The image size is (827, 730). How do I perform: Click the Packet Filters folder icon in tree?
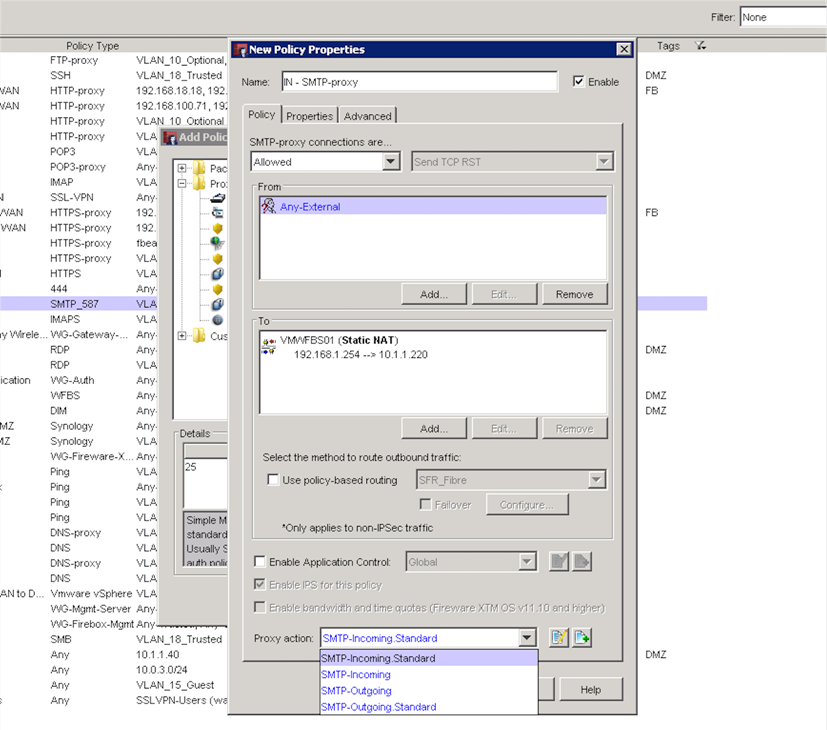[199, 168]
